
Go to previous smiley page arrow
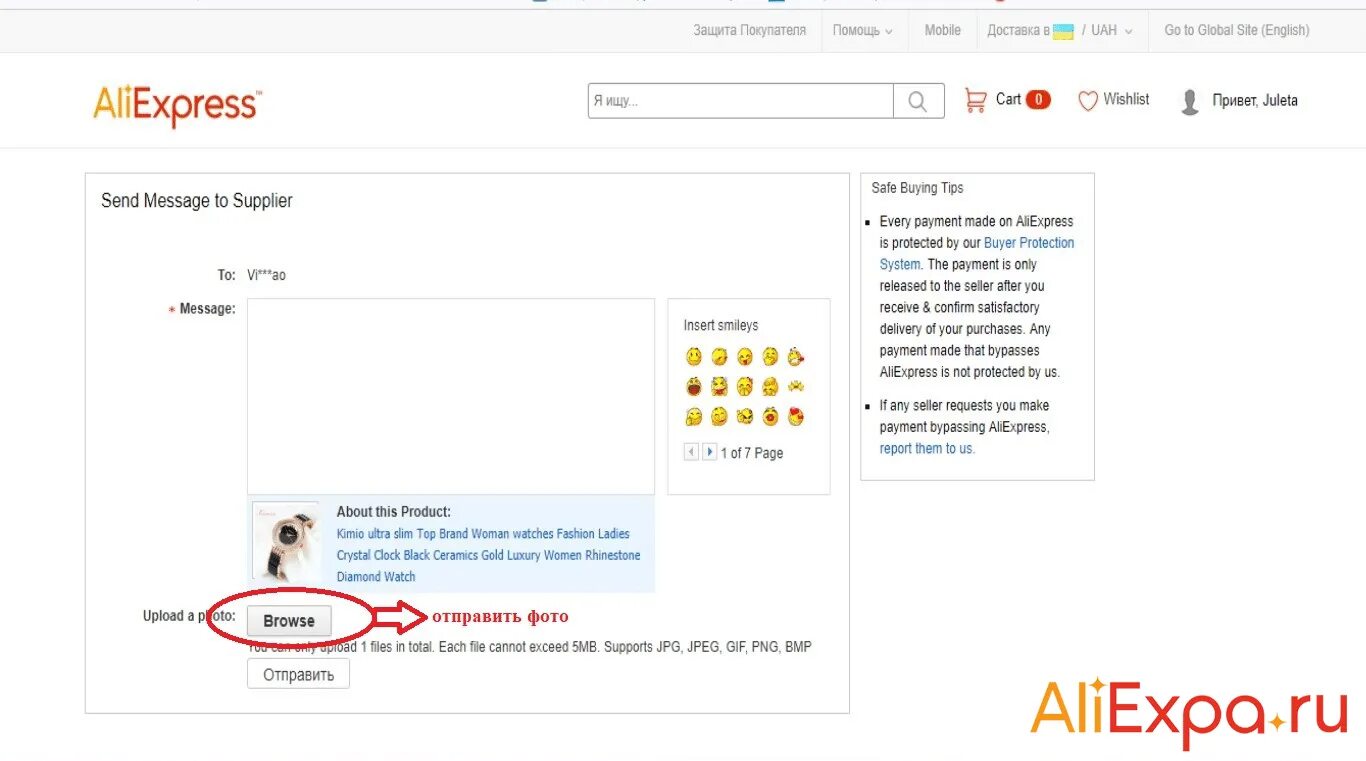691,452
